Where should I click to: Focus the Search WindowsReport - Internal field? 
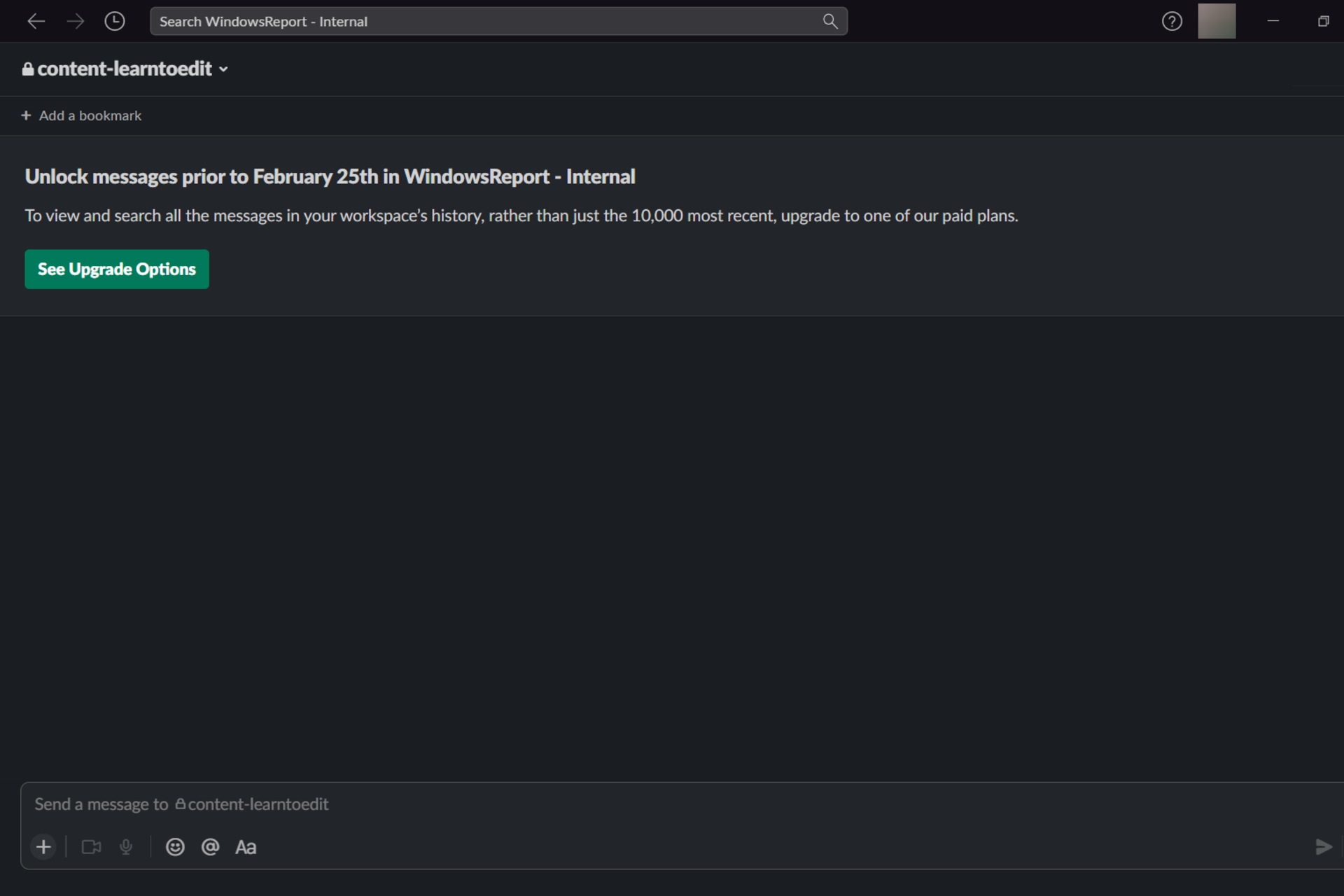point(498,22)
